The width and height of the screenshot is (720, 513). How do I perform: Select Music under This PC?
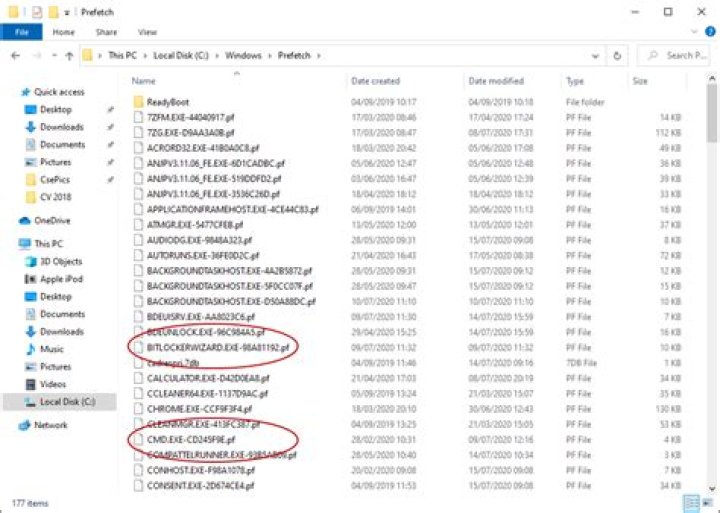[51, 349]
